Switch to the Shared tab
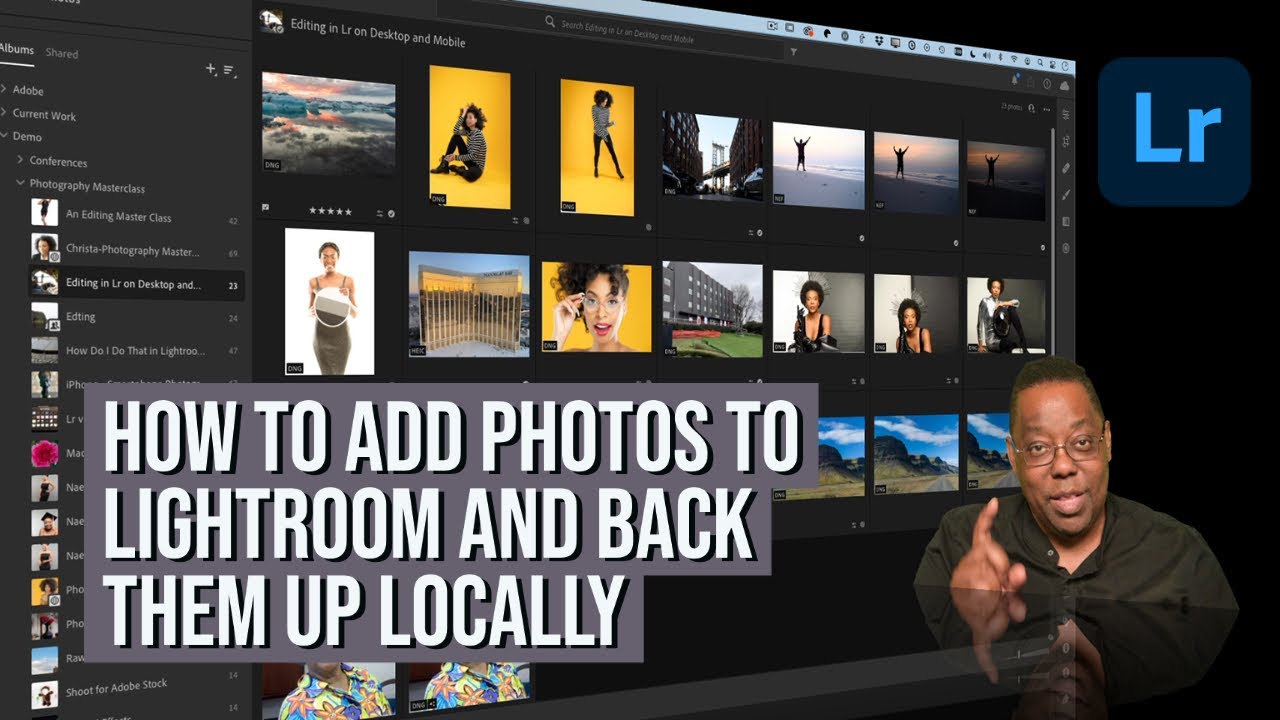The image size is (1280, 720). (x=61, y=53)
